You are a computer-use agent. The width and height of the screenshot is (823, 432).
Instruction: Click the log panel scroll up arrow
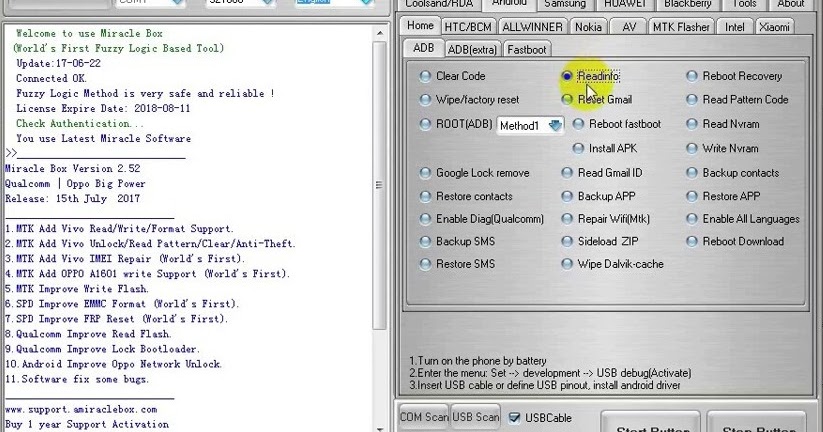pyautogui.click(x=380, y=33)
